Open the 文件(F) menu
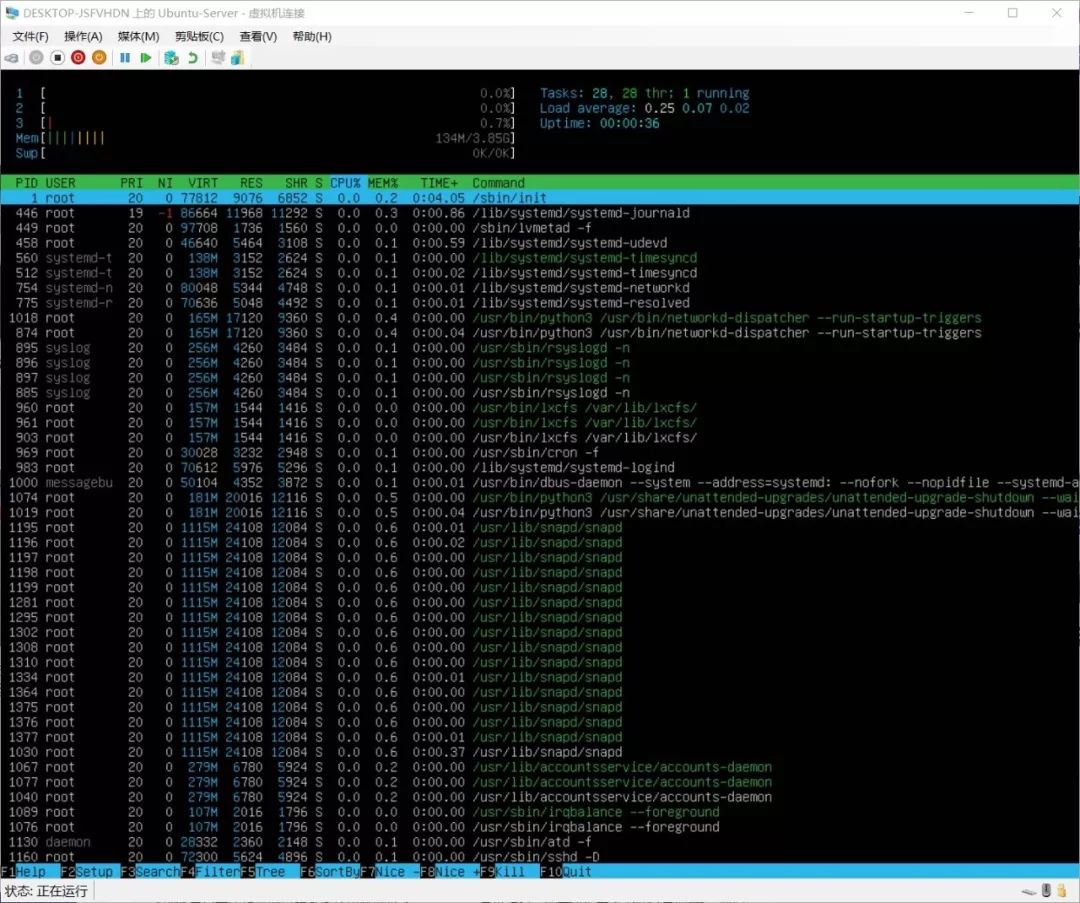This screenshot has width=1080, height=903. [x=30, y=37]
